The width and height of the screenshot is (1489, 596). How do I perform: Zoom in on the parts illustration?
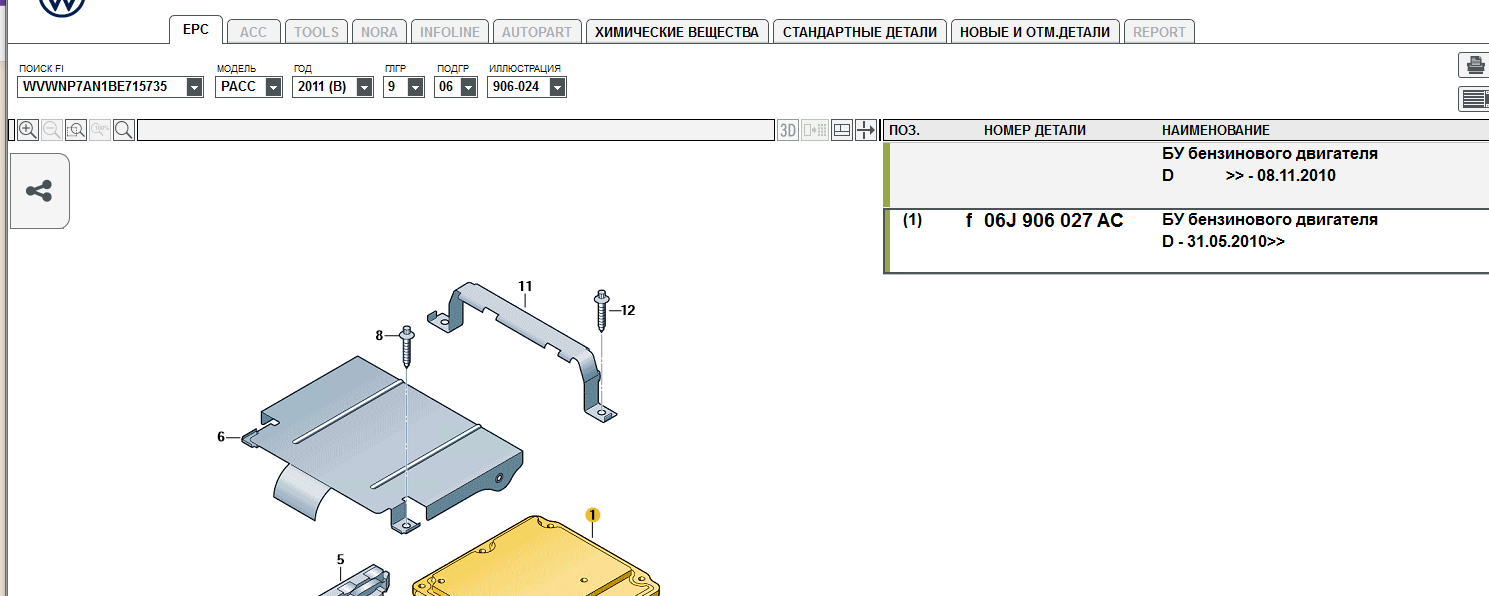click(x=28, y=130)
